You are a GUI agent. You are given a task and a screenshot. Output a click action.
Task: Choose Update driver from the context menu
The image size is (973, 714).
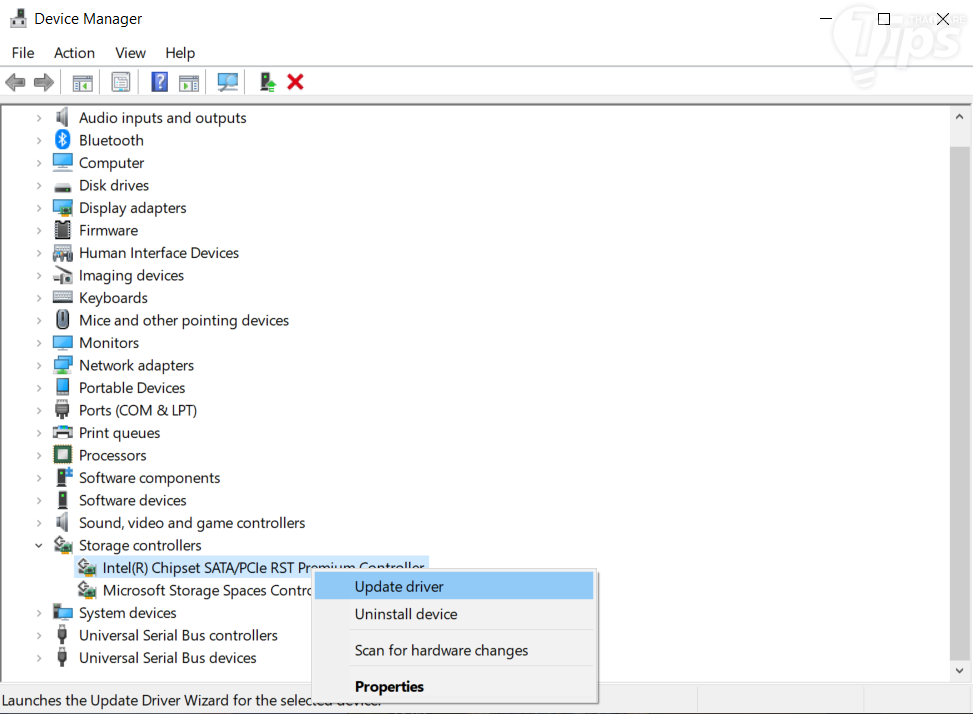click(x=454, y=586)
